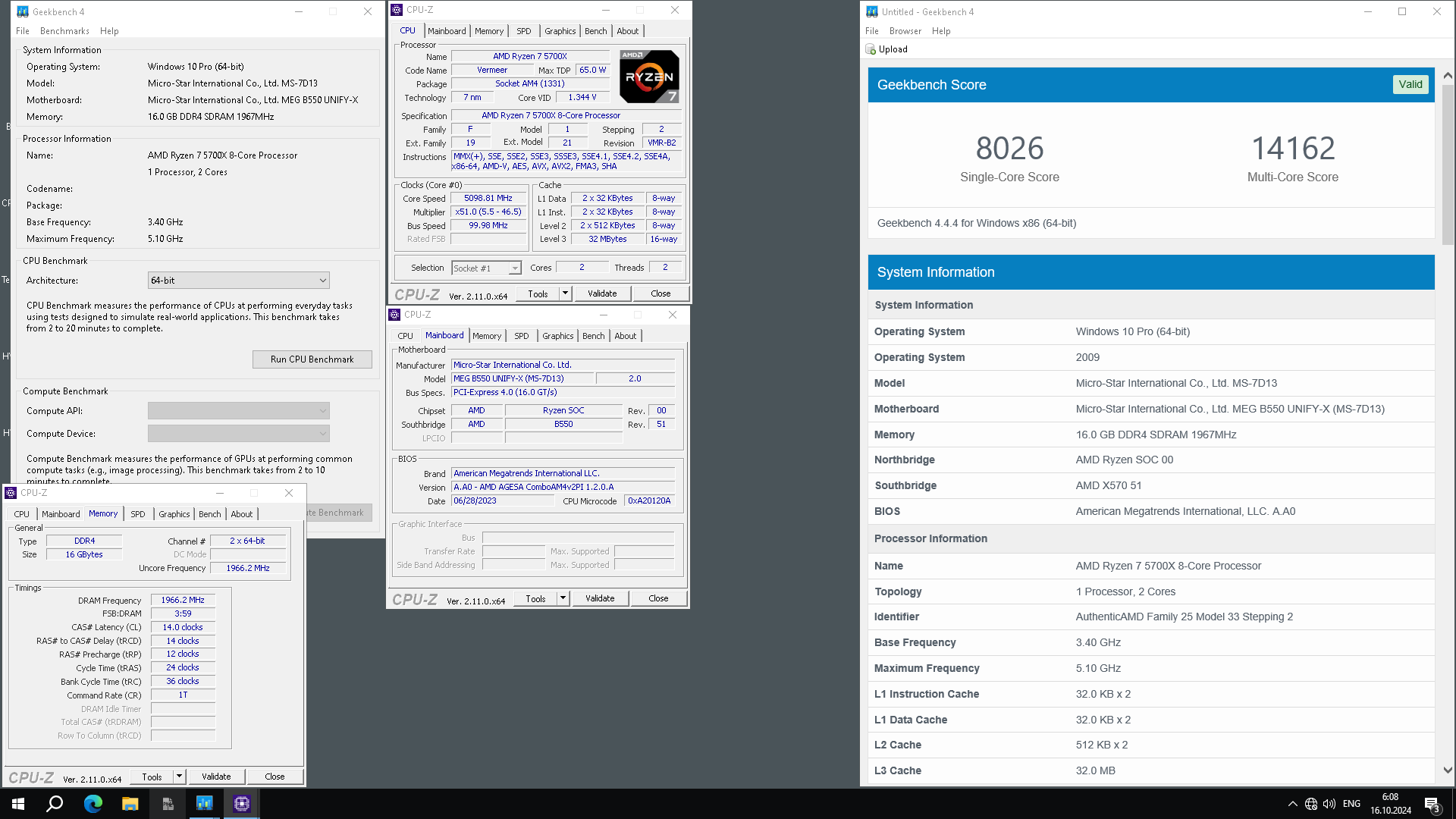The height and width of the screenshot is (819, 1456).
Task: Launch Microsoft Edge from the taskbar
Action: coord(93,804)
